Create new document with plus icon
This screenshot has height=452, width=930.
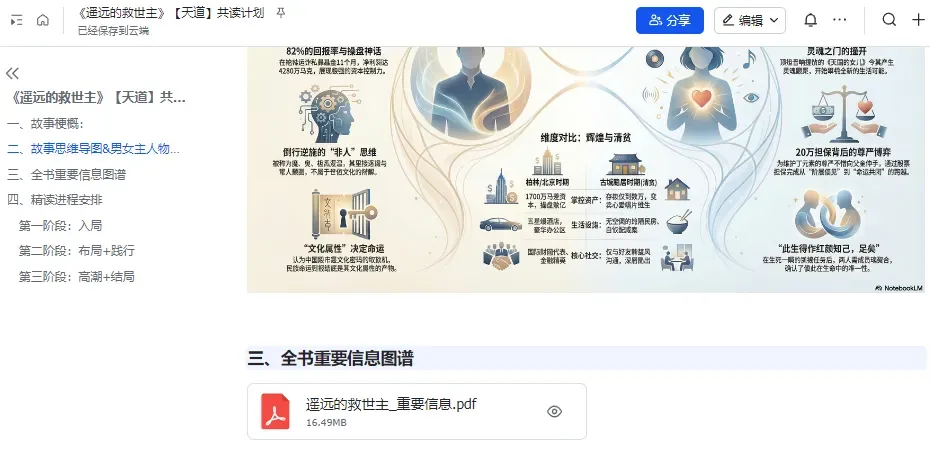pos(918,20)
